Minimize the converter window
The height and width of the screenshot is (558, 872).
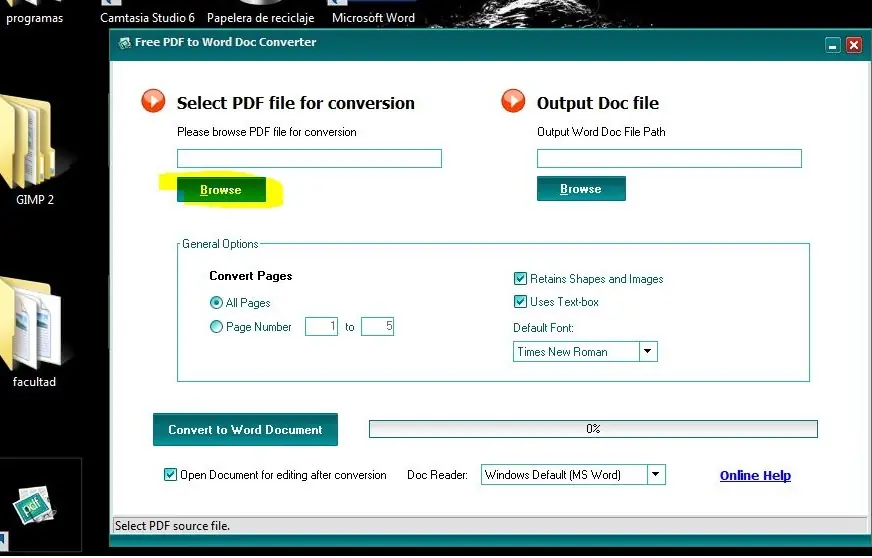pyautogui.click(x=832, y=45)
